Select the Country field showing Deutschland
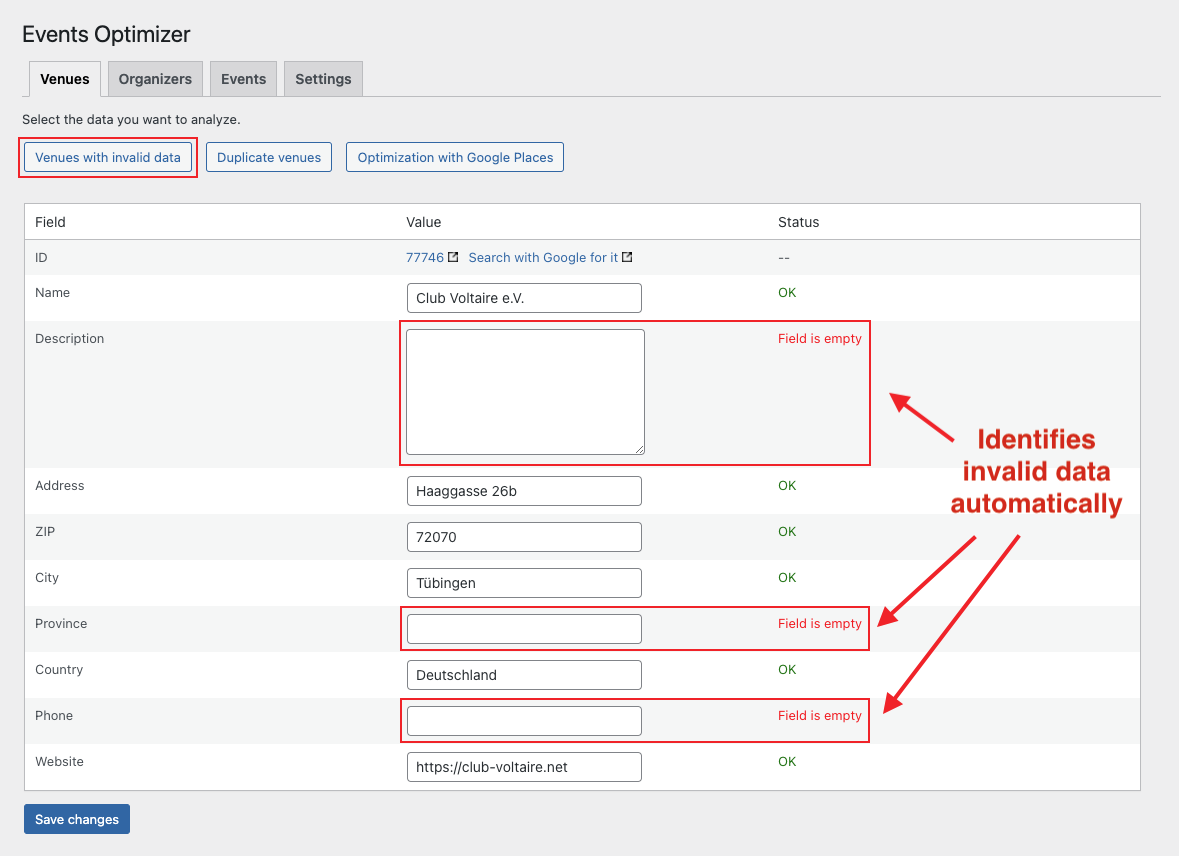The height and width of the screenshot is (856, 1179). (x=523, y=675)
